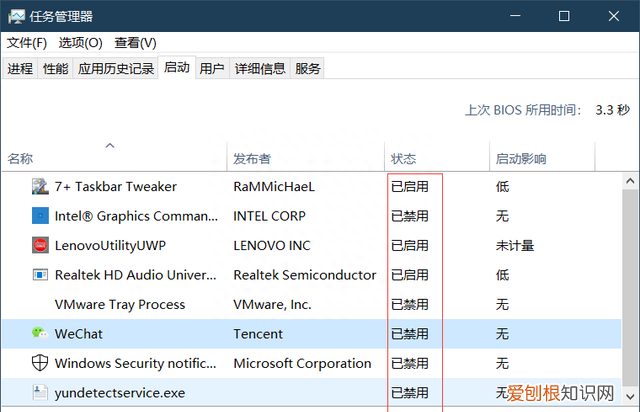Image resolution: width=640 pixels, height=412 pixels.
Task: Click the Windows Security shield icon
Action: click(x=40, y=363)
